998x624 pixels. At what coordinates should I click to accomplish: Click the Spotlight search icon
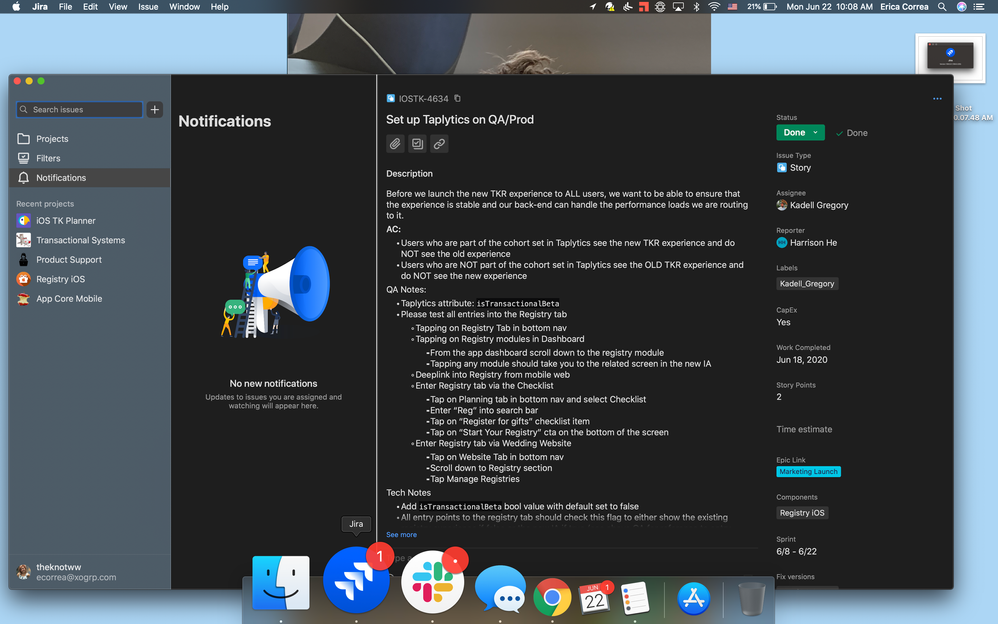(942, 7)
